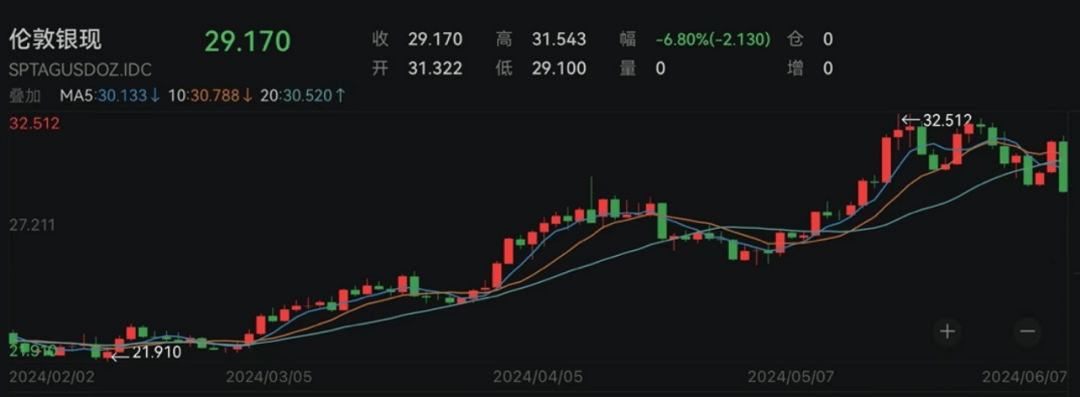Click the arrow beside 21.910 low marker
The image size is (1080, 397).
(x=121, y=356)
